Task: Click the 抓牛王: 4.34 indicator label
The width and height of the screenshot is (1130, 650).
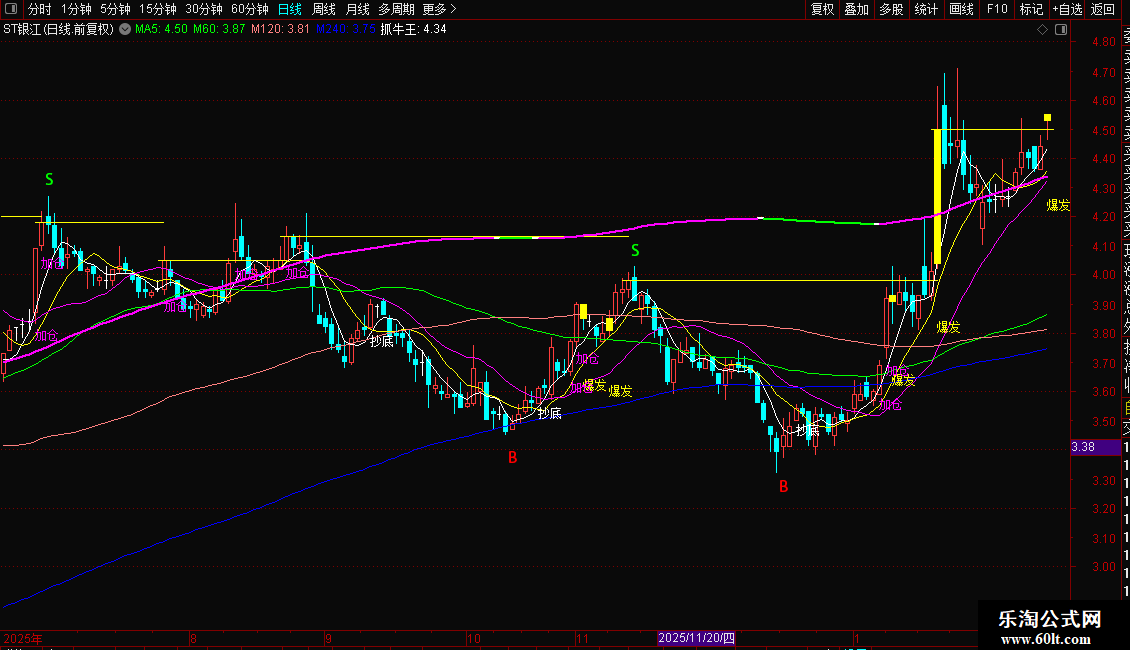Action: (413, 30)
